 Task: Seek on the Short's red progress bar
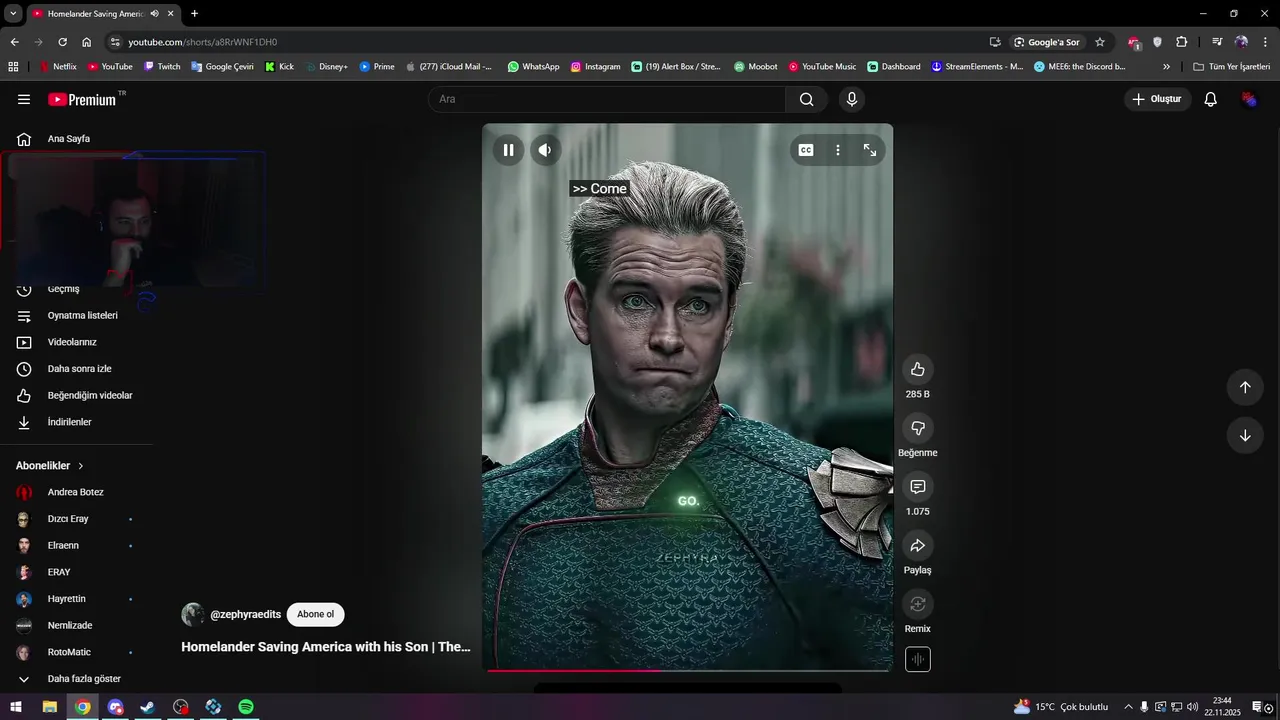pos(688,670)
